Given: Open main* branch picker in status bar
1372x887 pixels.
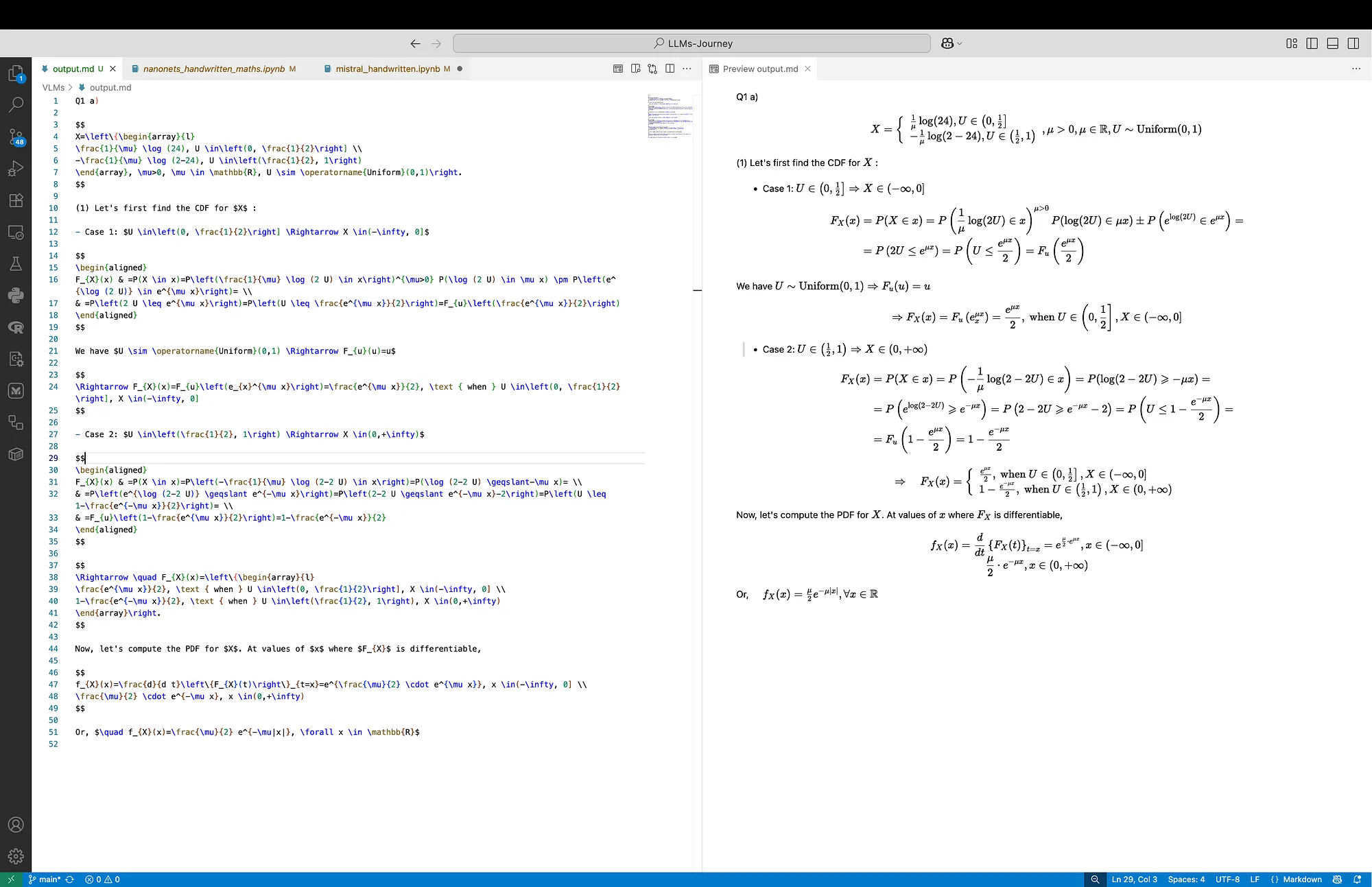Looking at the screenshot, I should click(x=45, y=879).
